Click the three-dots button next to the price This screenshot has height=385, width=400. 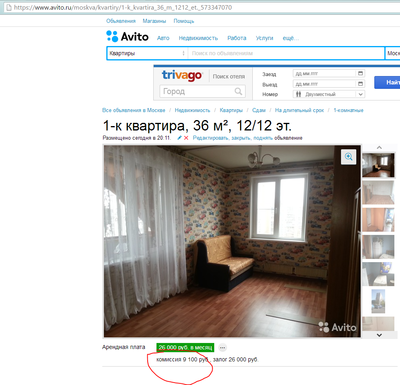[223, 348]
